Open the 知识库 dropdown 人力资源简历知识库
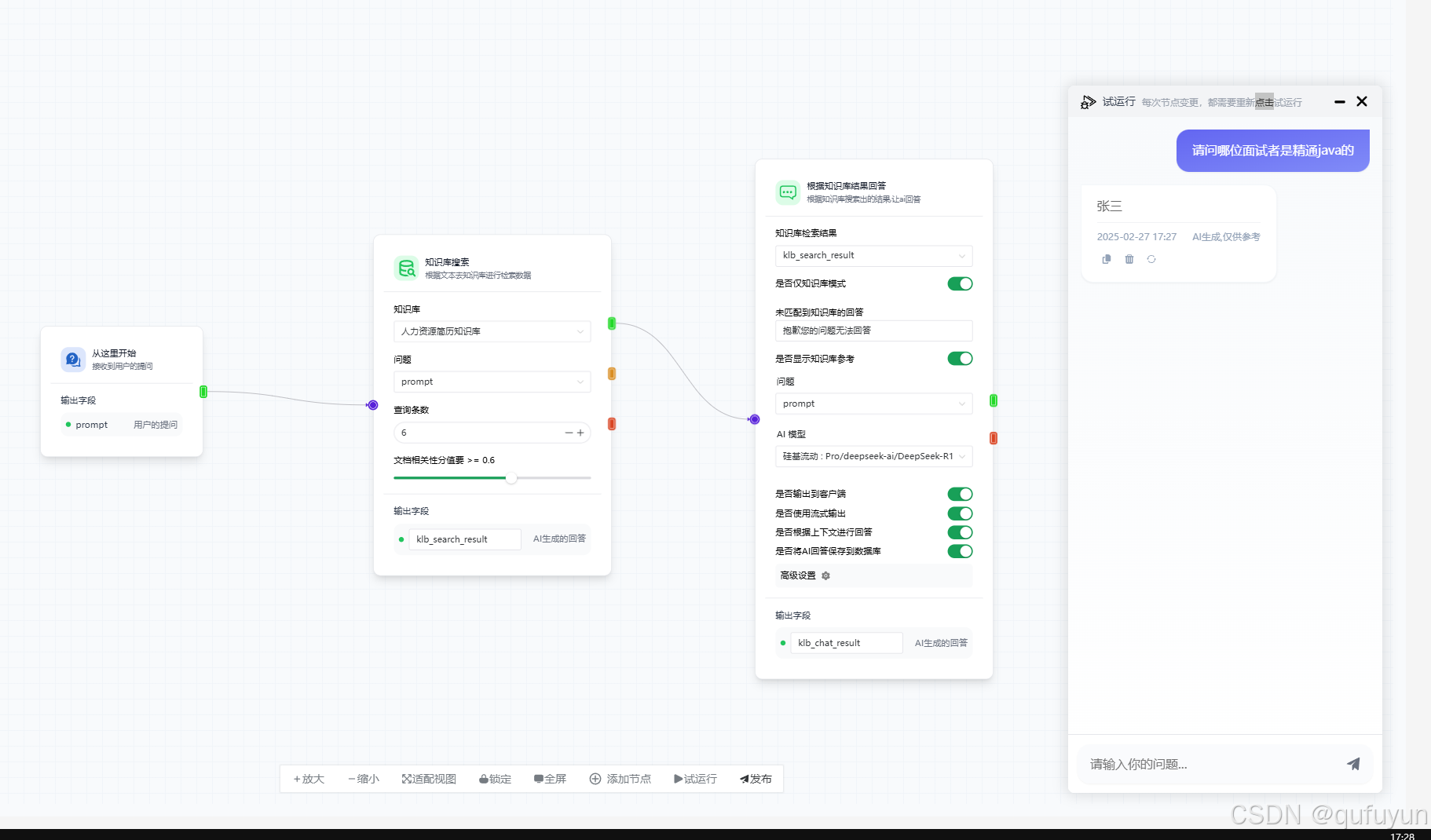 coord(492,331)
